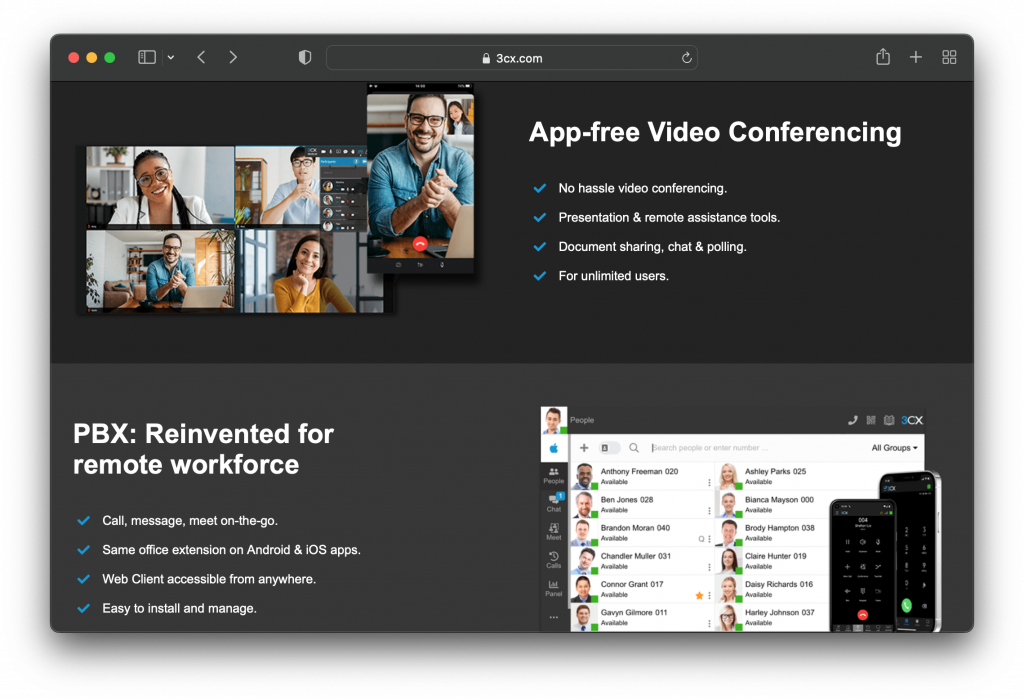The image size is (1024, 699).
Task: Click the search magnifier icon
Action: [633, 447]
